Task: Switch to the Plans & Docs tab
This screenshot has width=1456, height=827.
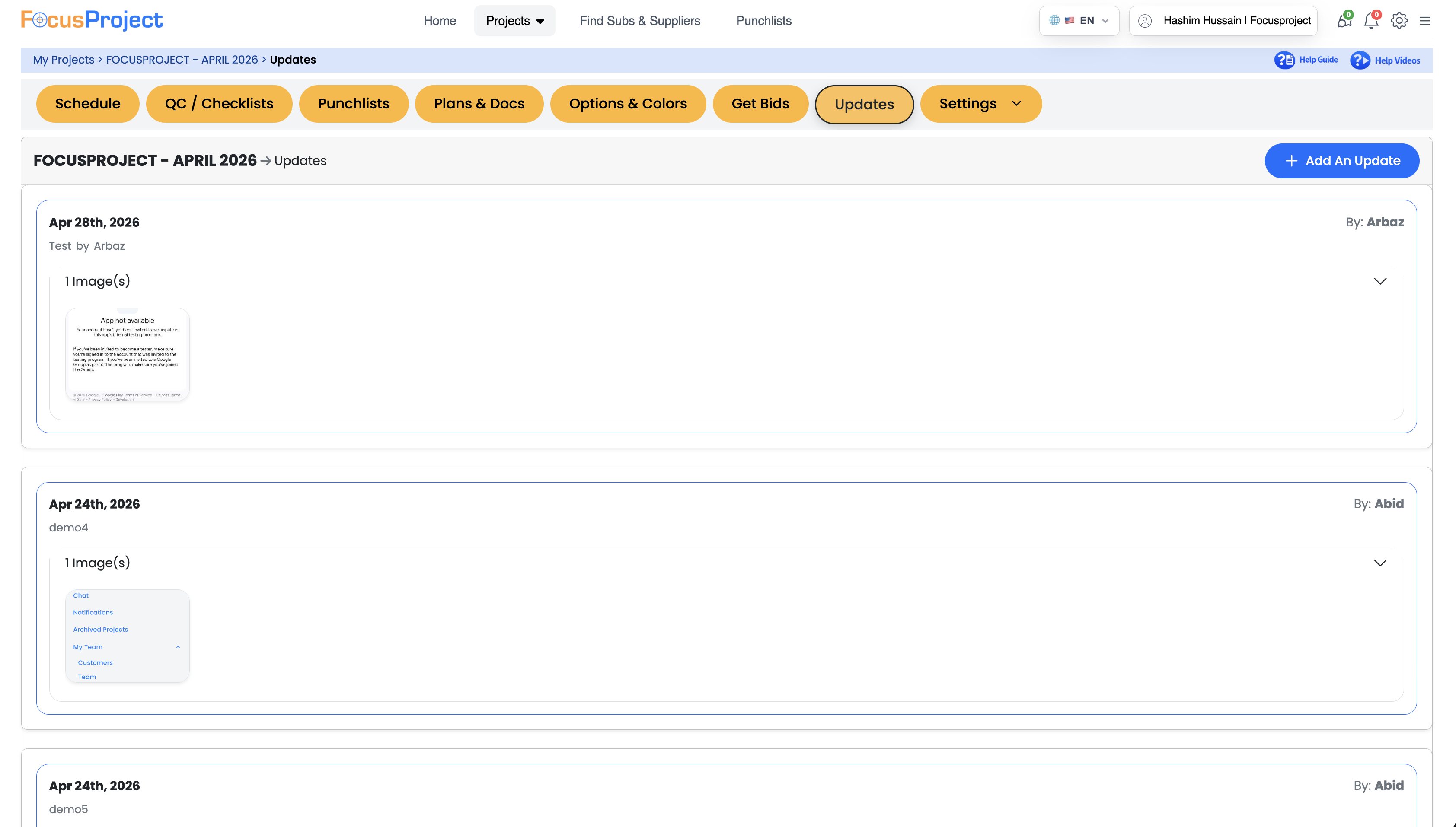Action: [x=479, y=104]
